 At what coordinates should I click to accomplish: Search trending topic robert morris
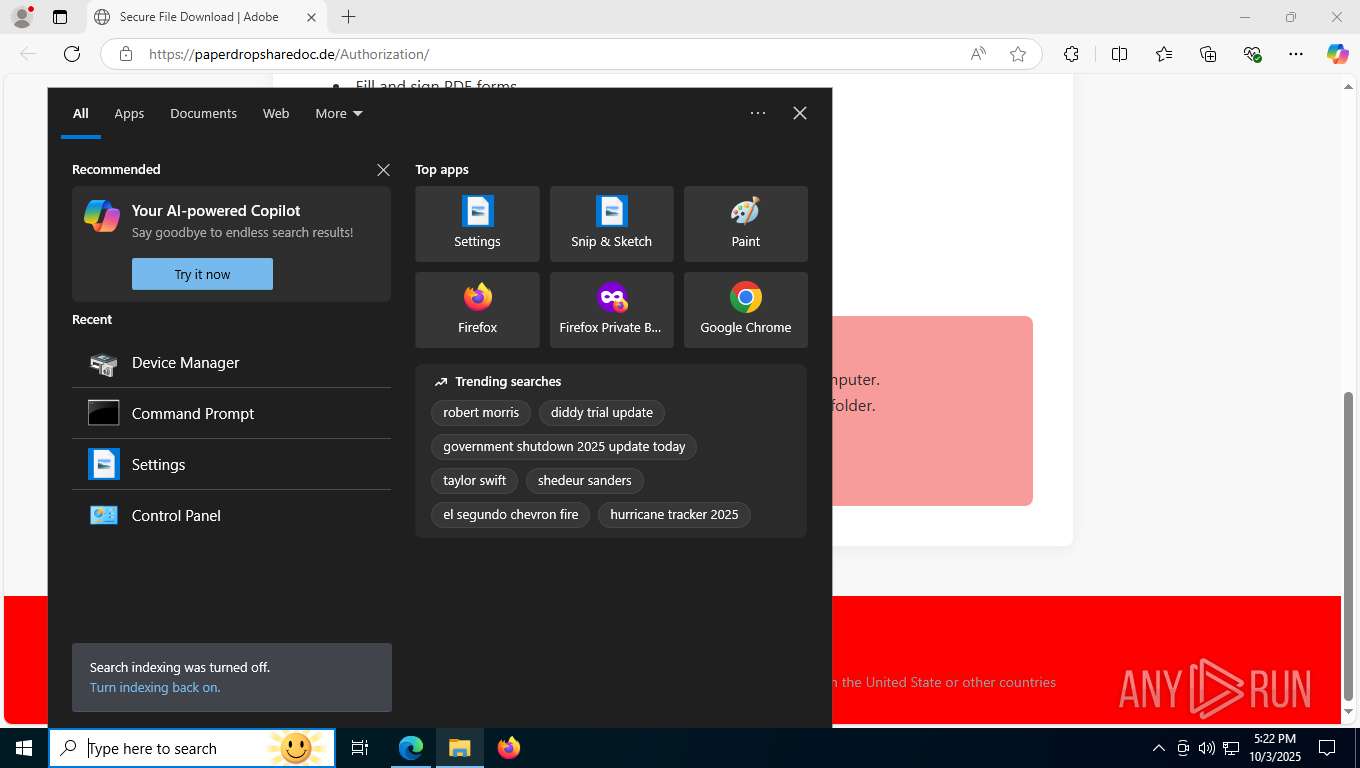click(x=481, y=412)
